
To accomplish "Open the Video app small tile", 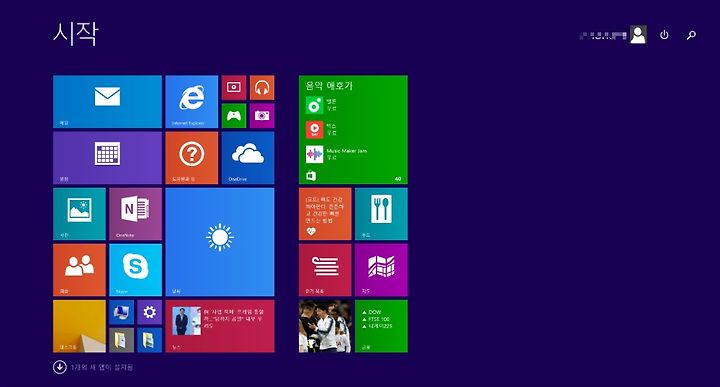I will [x=234, y=88].
